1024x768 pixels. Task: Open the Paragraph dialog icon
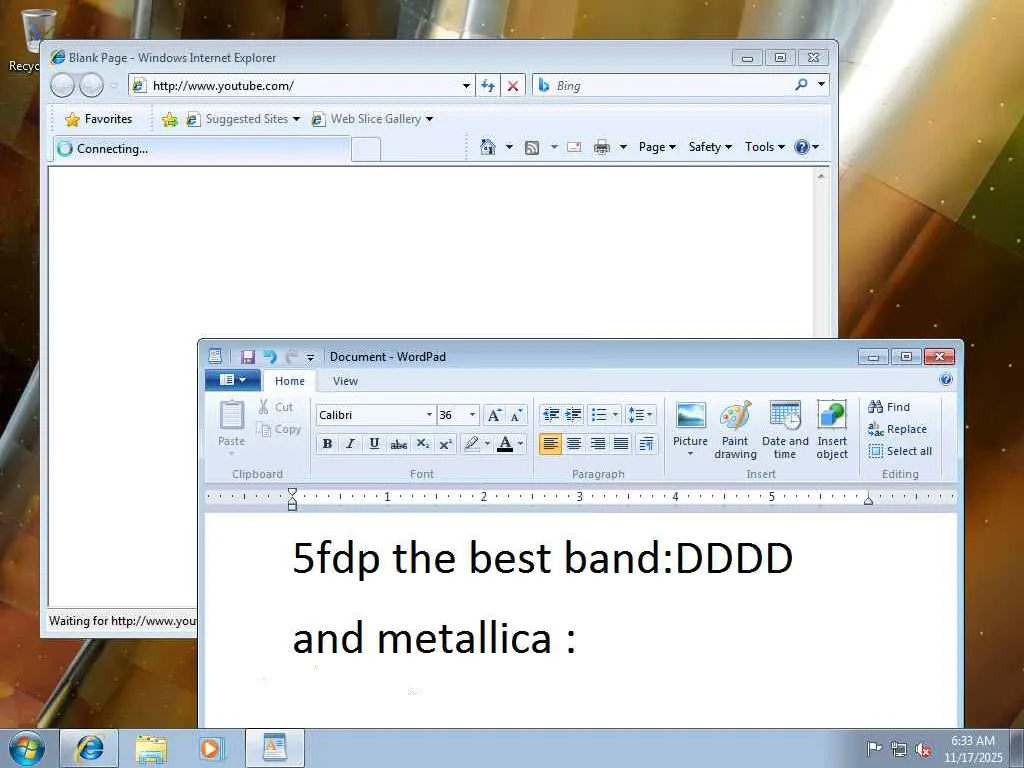(647, 444)
